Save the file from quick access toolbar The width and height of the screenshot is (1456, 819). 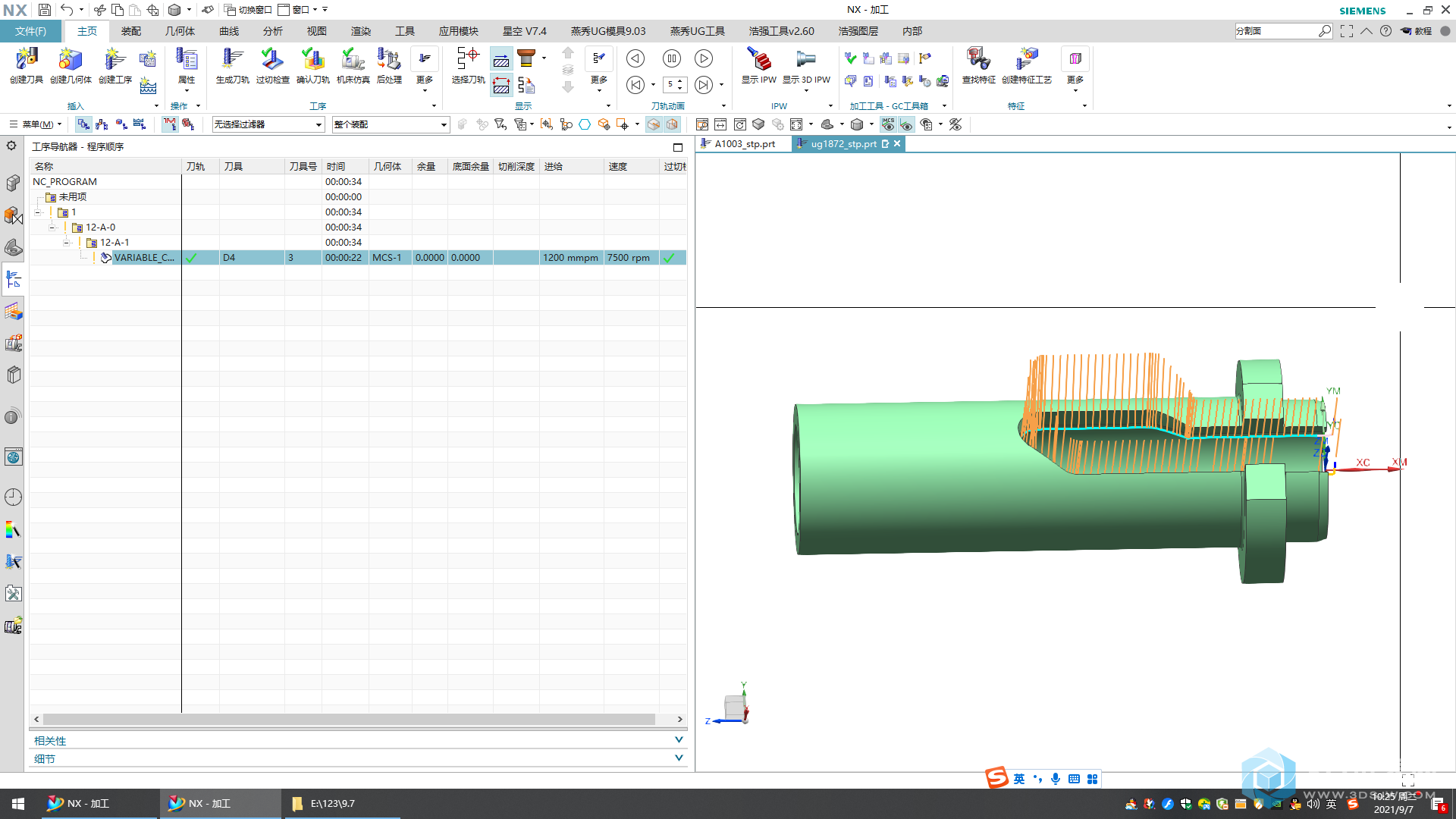coord(45,10)
